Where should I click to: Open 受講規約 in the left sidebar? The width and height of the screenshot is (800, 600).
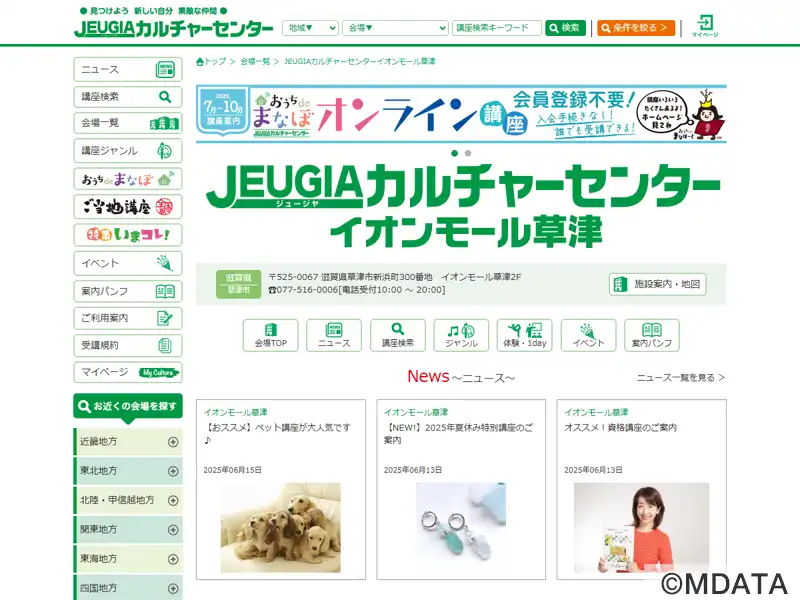[x=128, y=345]
